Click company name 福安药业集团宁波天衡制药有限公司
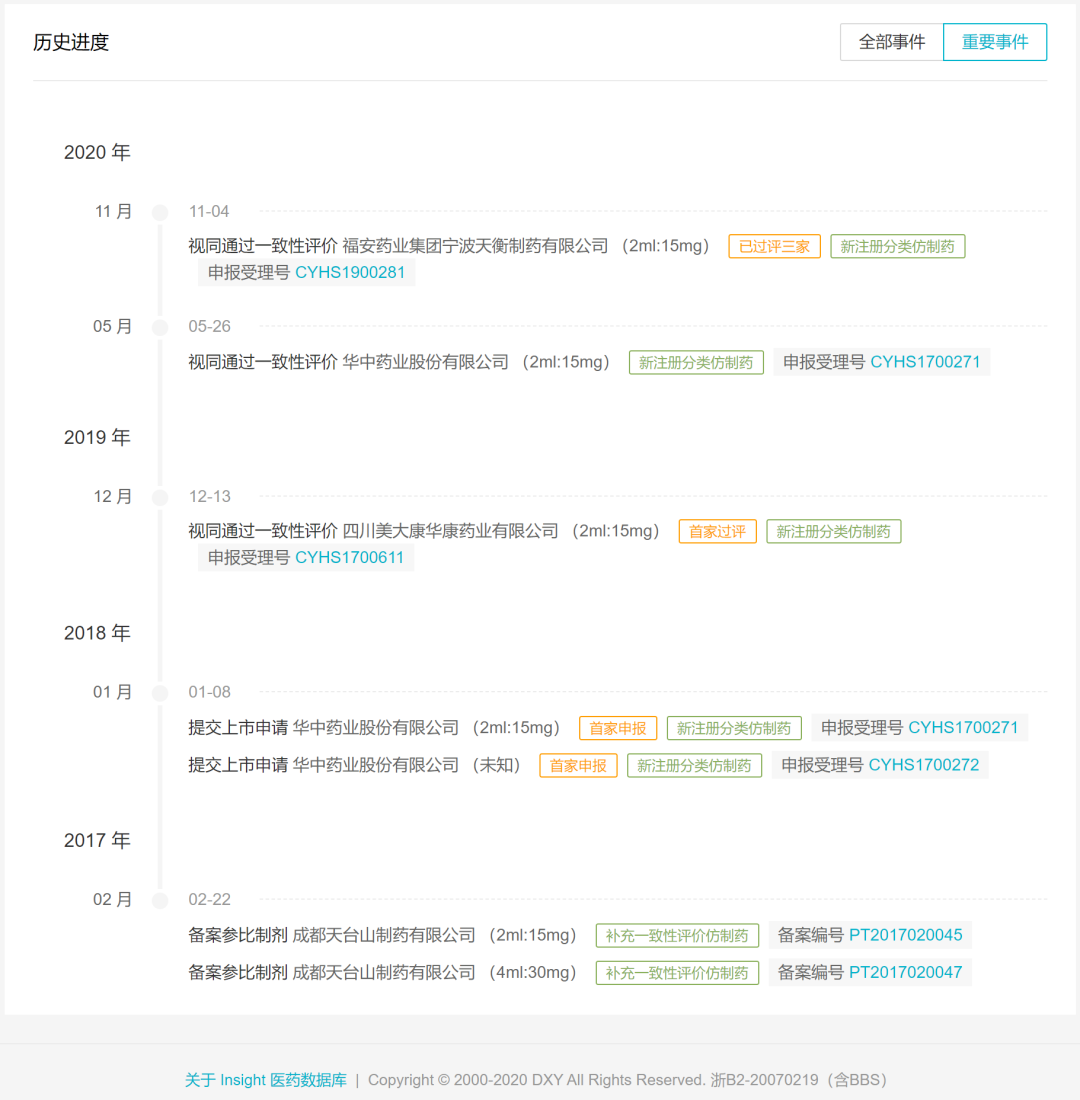This screenshot has height=1100, width=1080. [475, 246]
